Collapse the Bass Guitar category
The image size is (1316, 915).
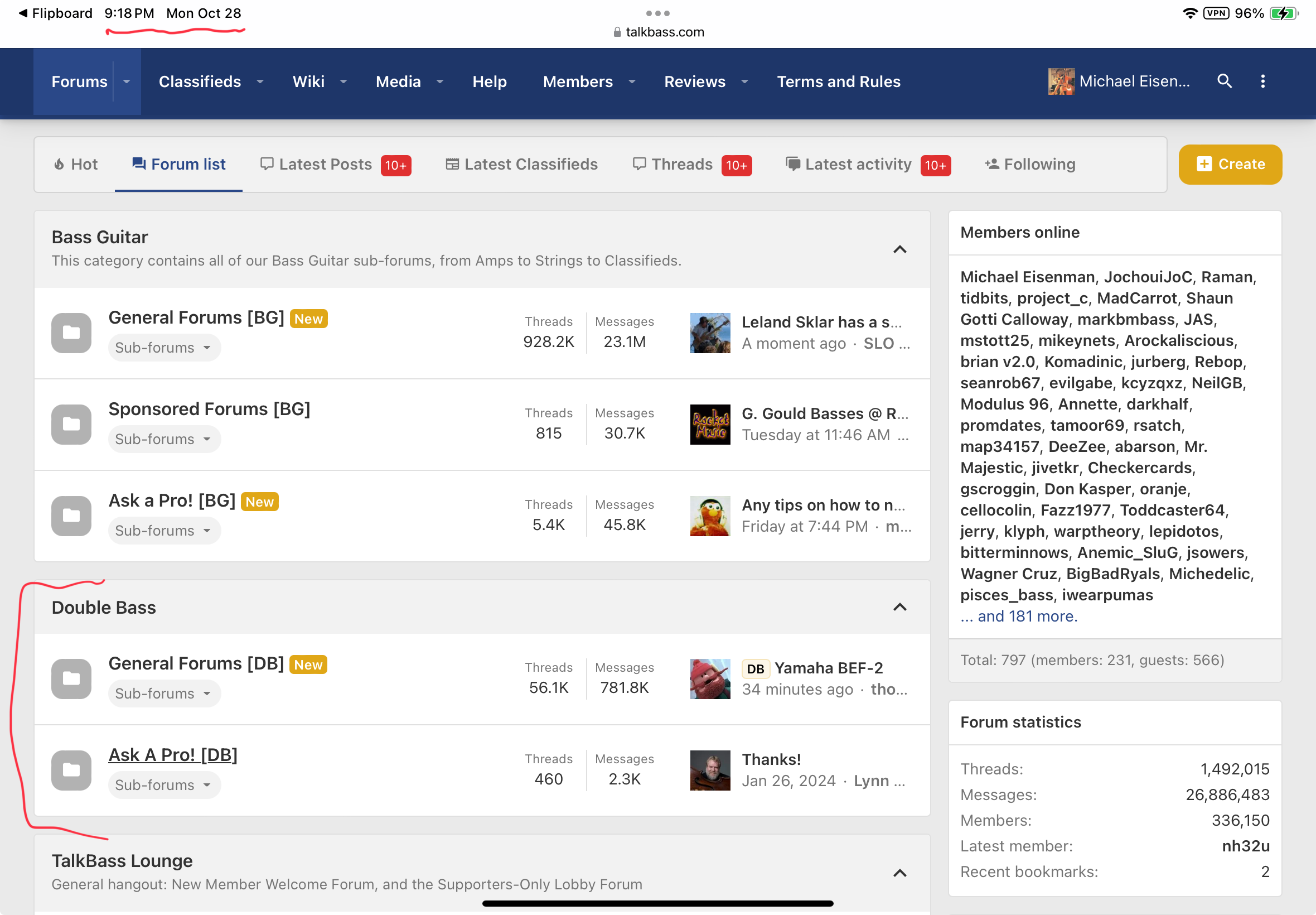[899, 249]
